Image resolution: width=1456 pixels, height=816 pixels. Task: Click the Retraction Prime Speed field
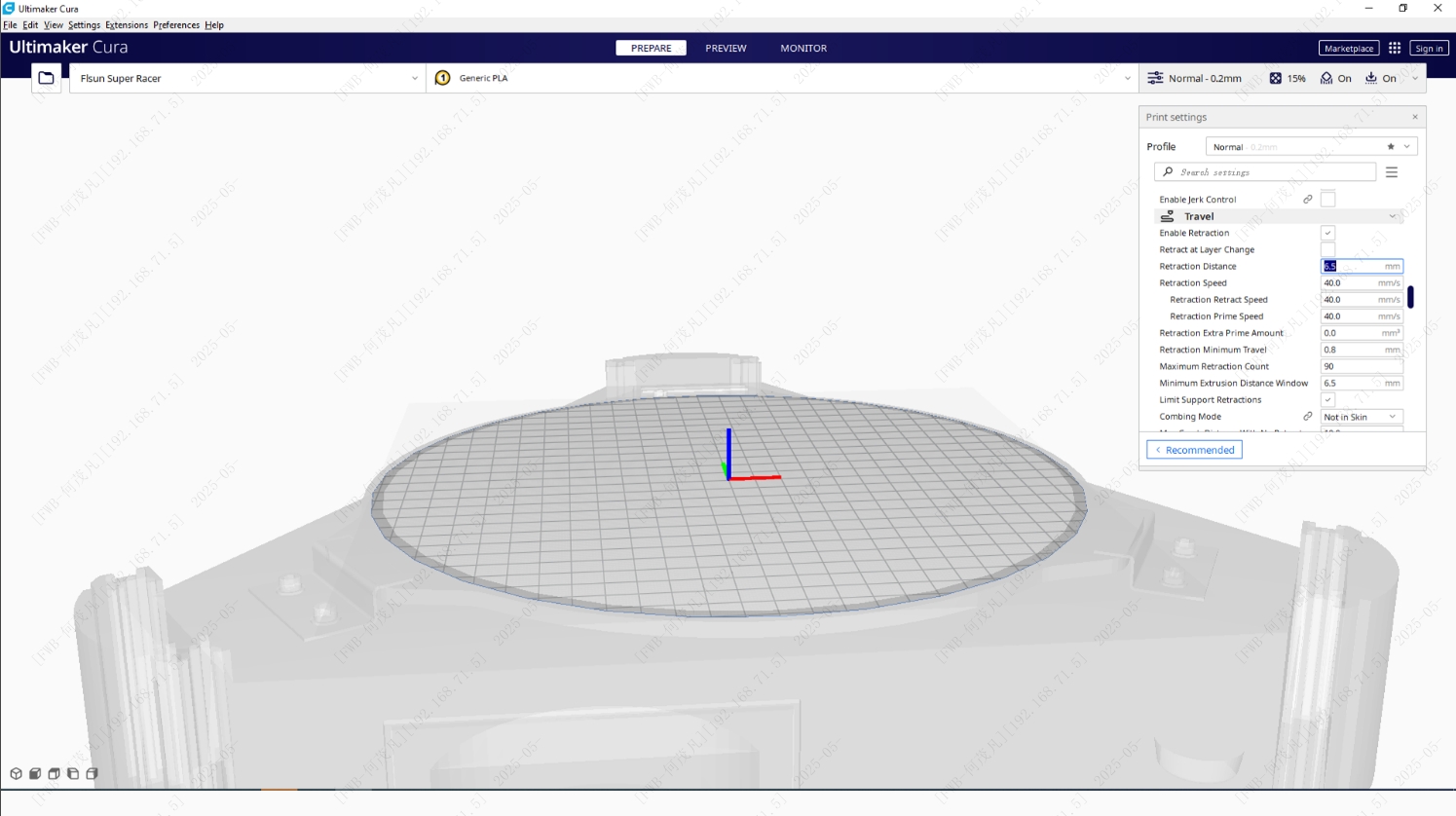[x=1362, y=315]
